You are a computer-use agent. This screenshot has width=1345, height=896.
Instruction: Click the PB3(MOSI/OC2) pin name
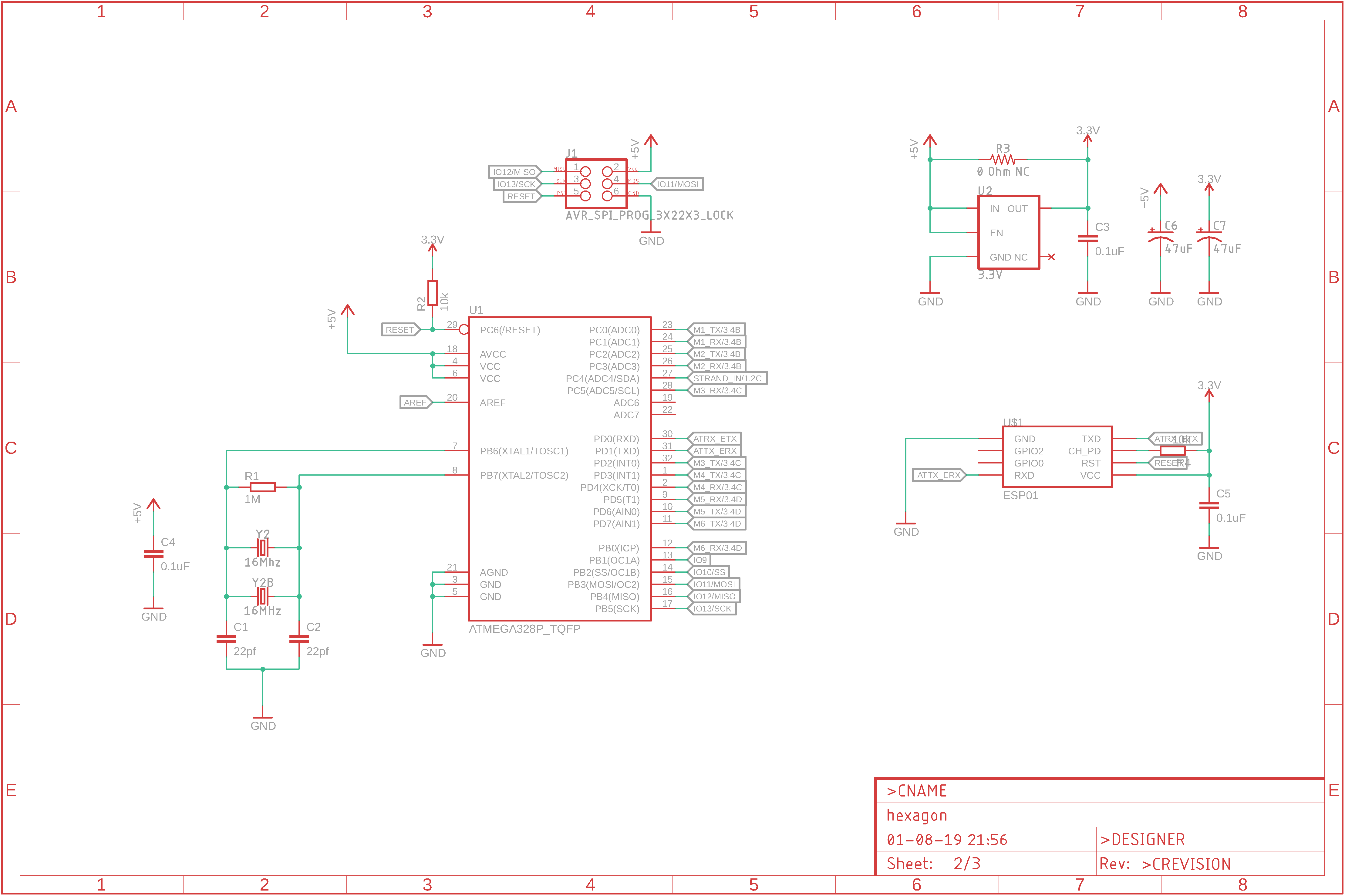tap(603, 584)
